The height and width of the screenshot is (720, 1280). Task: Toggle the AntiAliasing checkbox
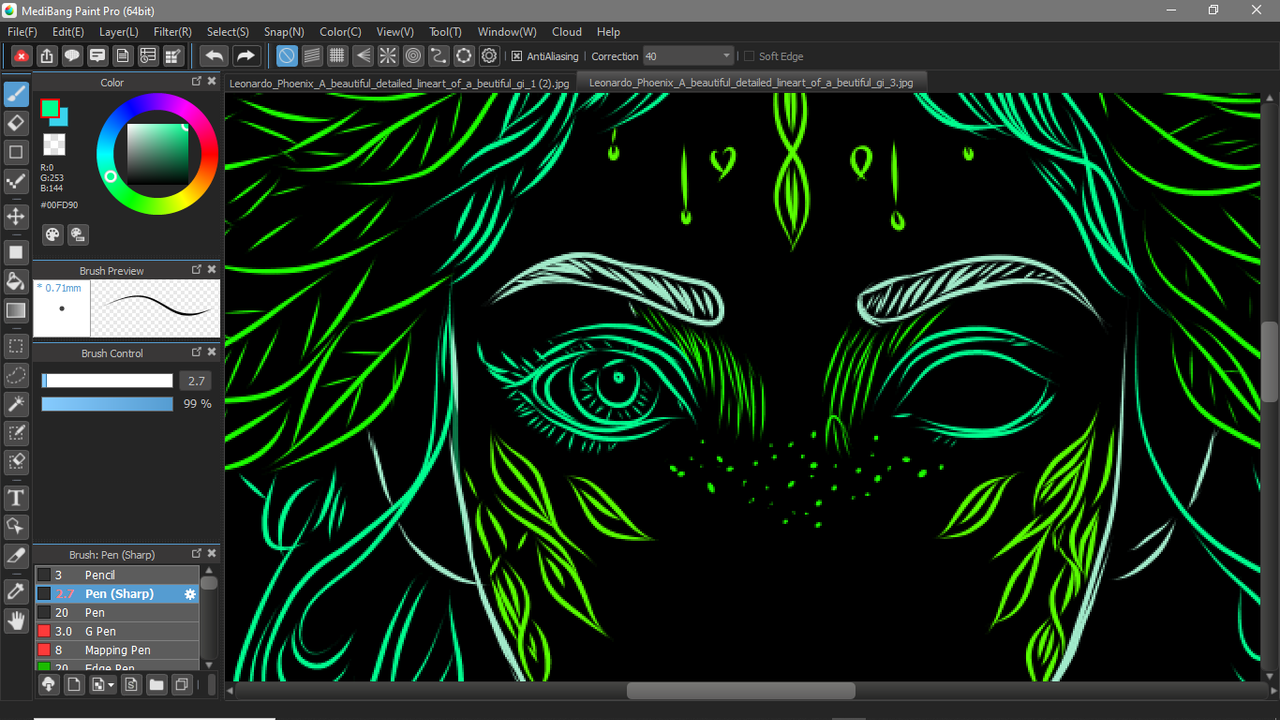point(517,56)
